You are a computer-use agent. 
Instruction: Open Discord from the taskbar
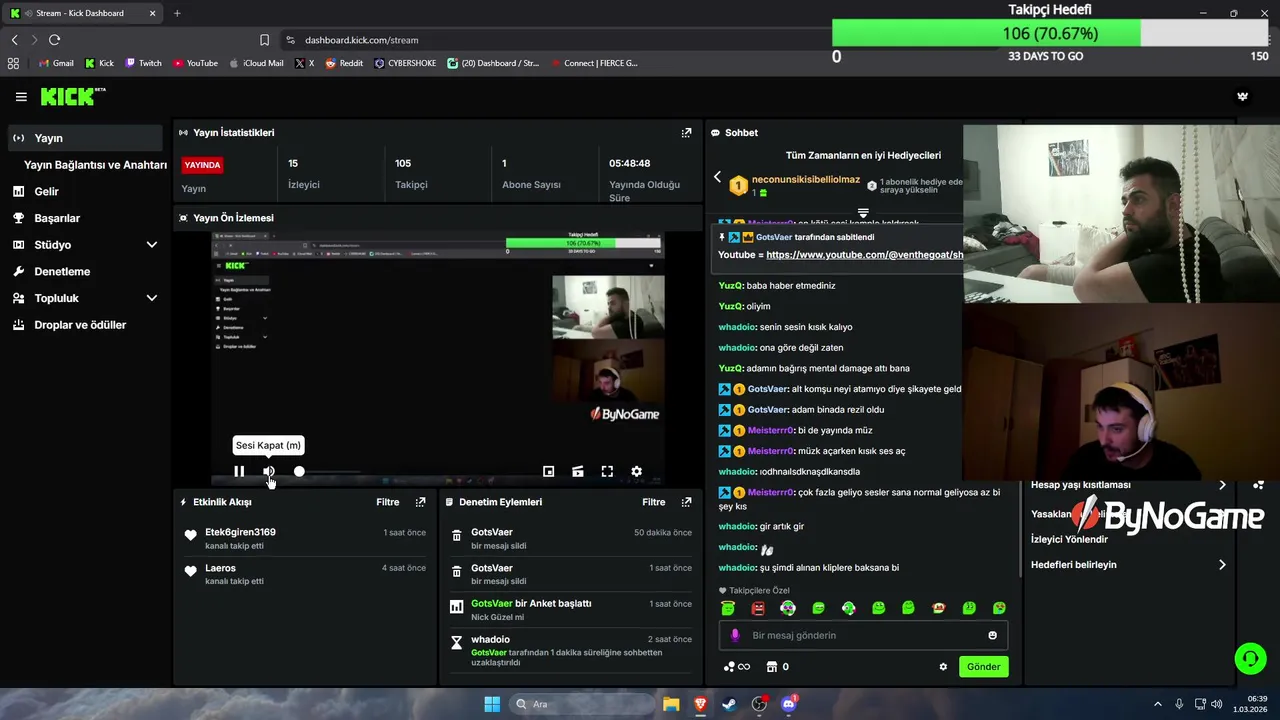click(789, 704)
